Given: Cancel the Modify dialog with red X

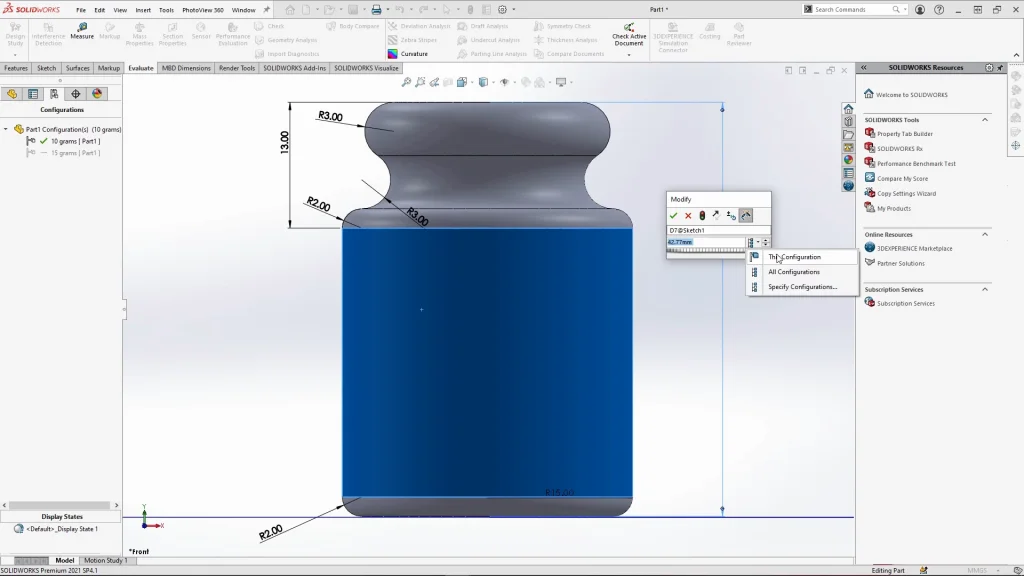Looking at the screenshot, I should (688, 215).
